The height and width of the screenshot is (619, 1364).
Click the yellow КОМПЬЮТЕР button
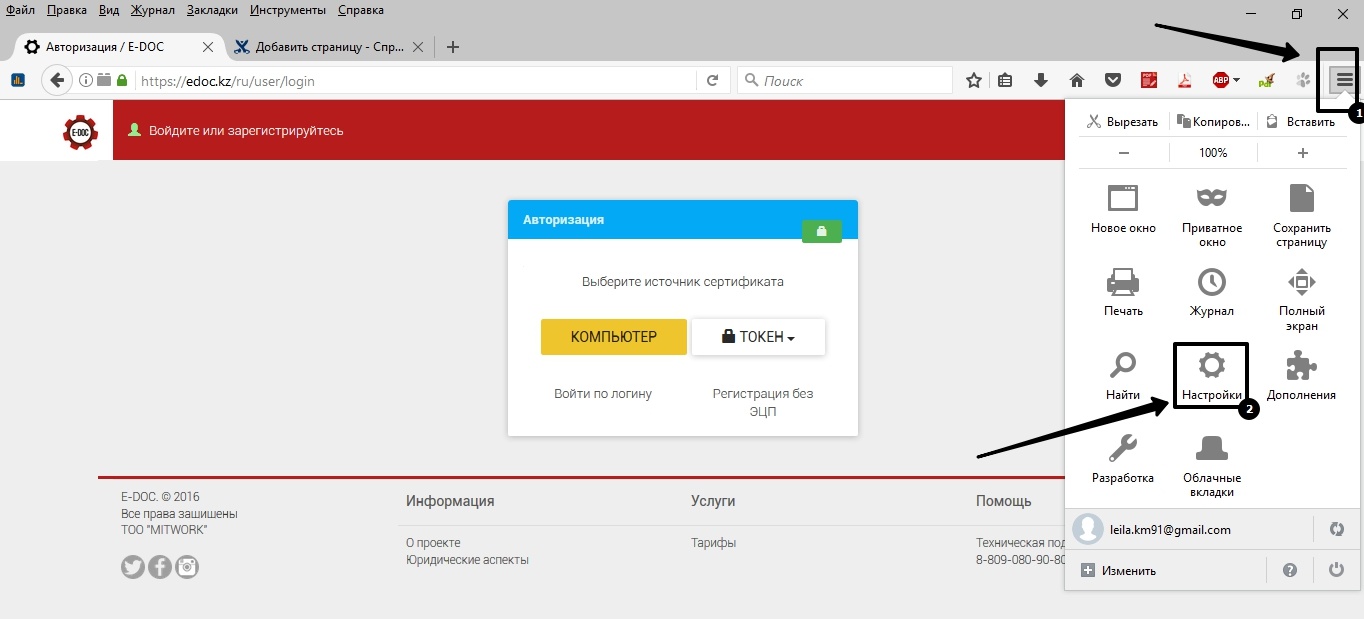(x=613, y=337)
